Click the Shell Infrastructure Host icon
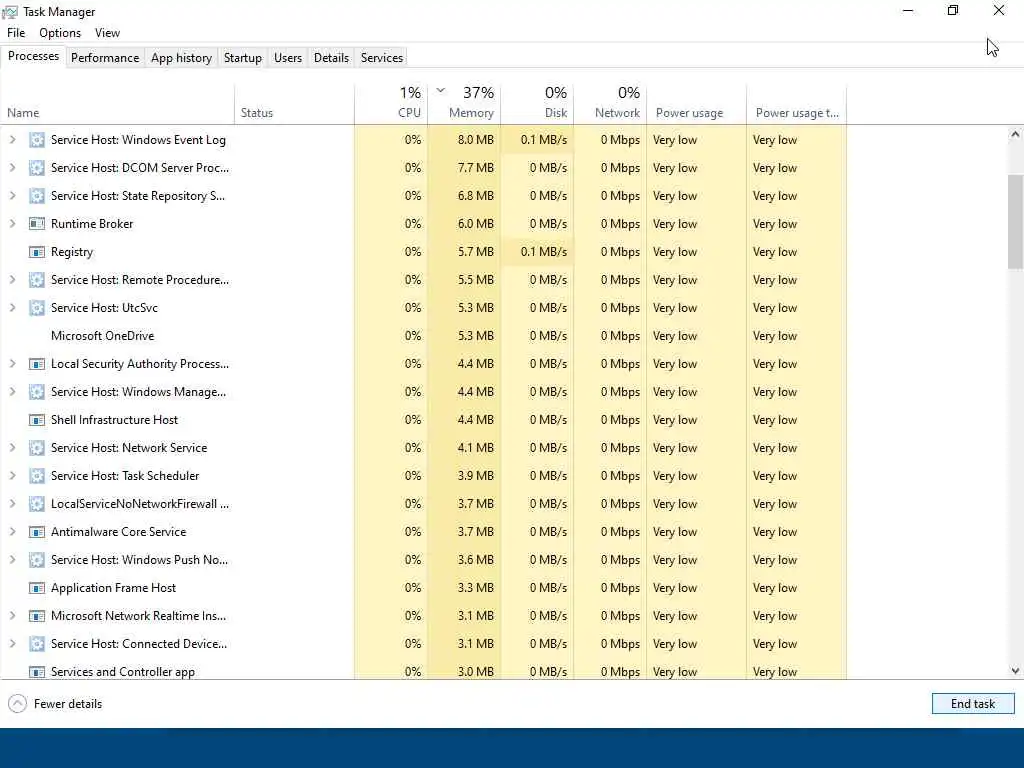 coord(37,420)
